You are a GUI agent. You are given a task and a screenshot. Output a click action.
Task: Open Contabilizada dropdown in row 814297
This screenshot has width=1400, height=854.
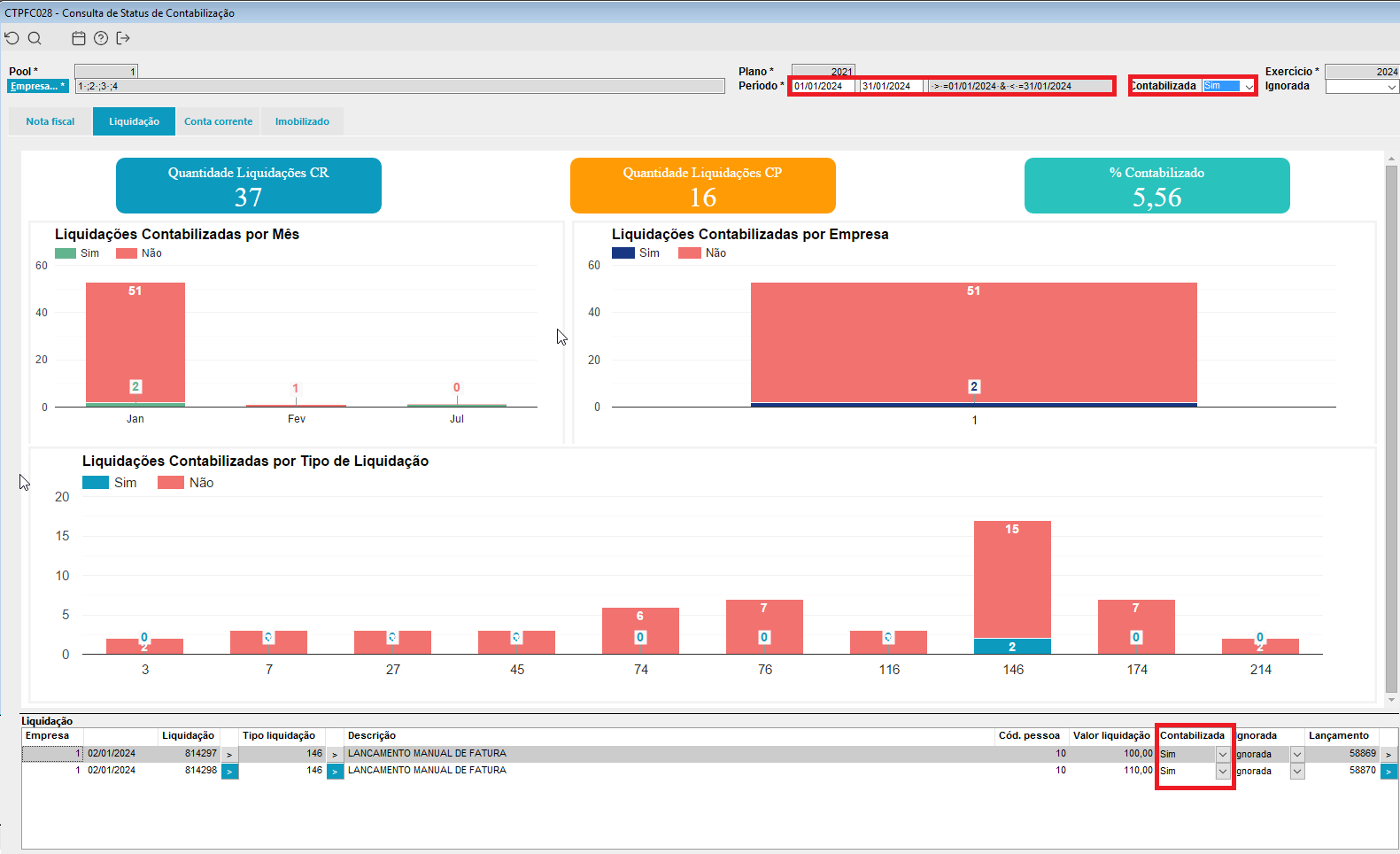pyautogui.click(x=1222, y=755)
